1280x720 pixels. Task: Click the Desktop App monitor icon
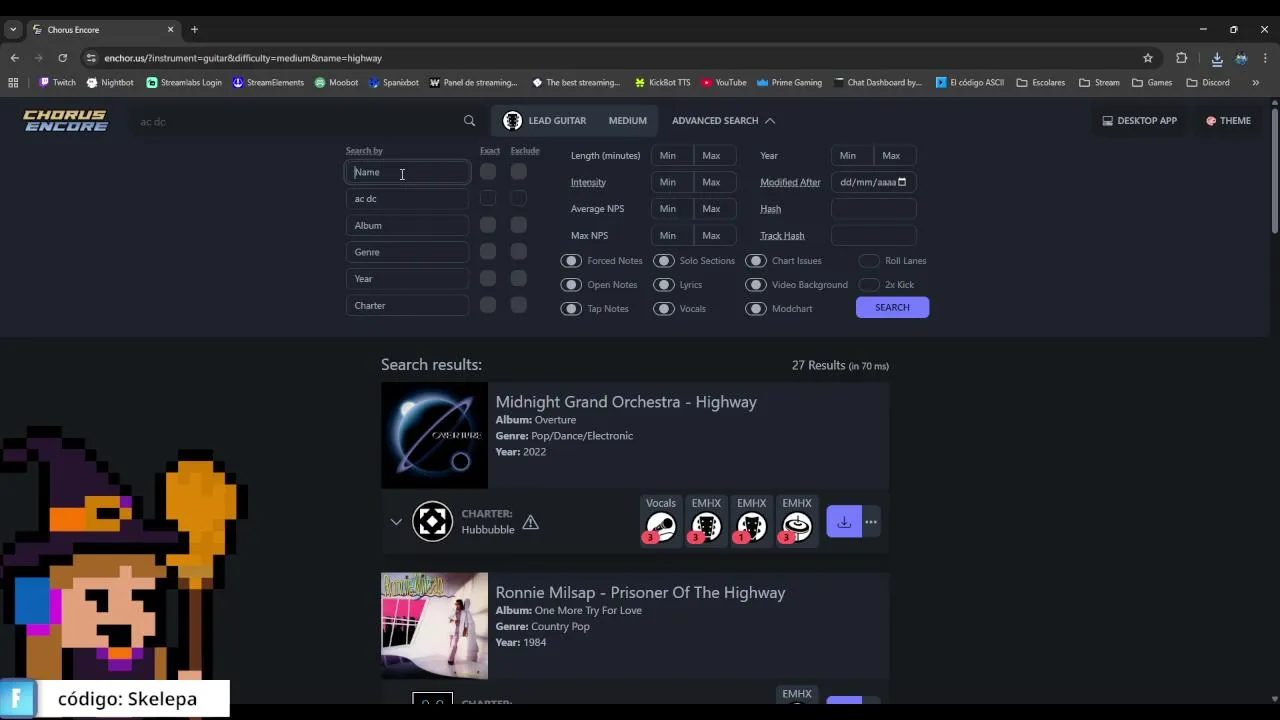tap(1107, 121)
